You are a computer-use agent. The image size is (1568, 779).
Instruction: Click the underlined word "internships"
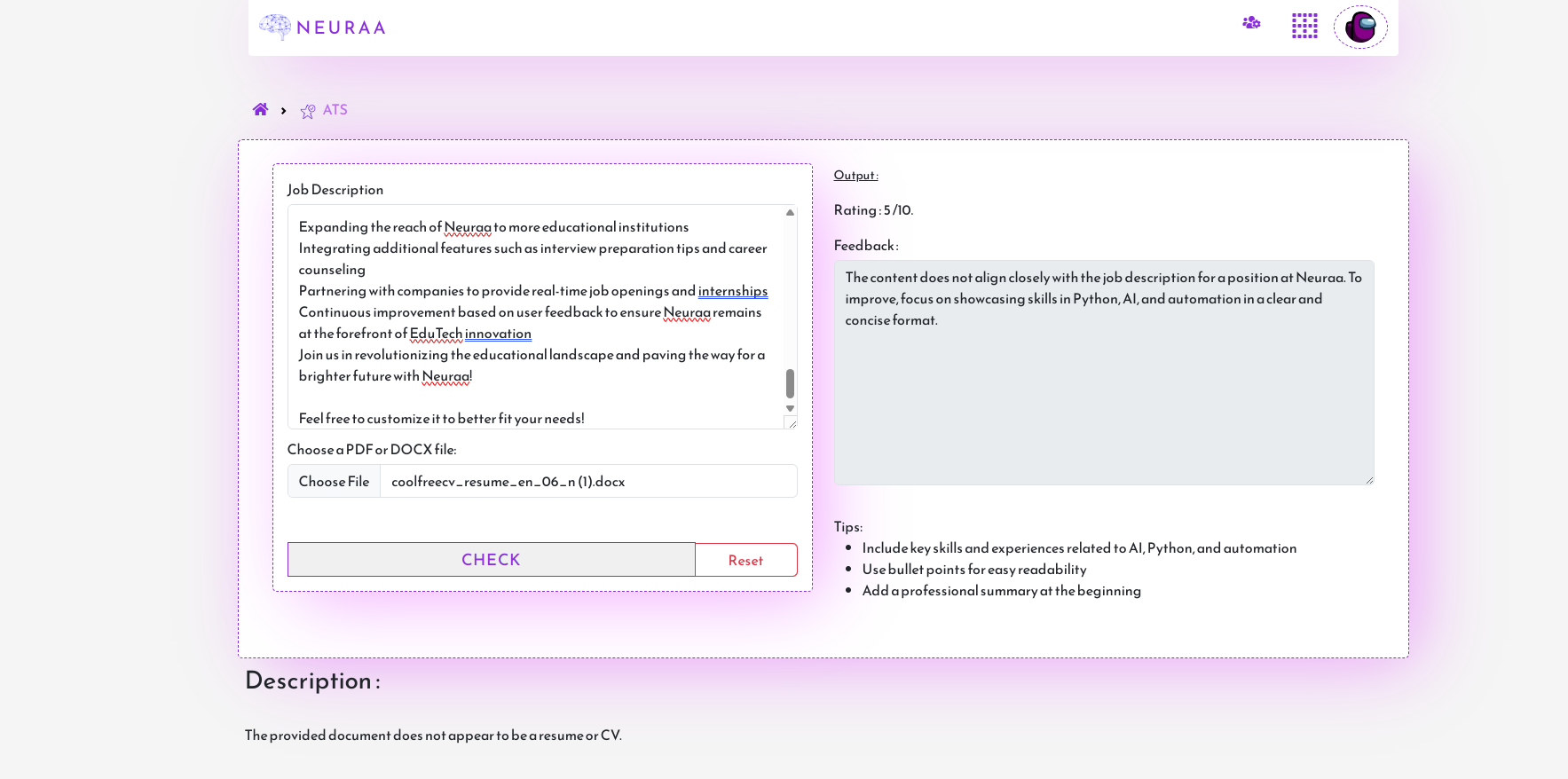[x=733, y=291]
